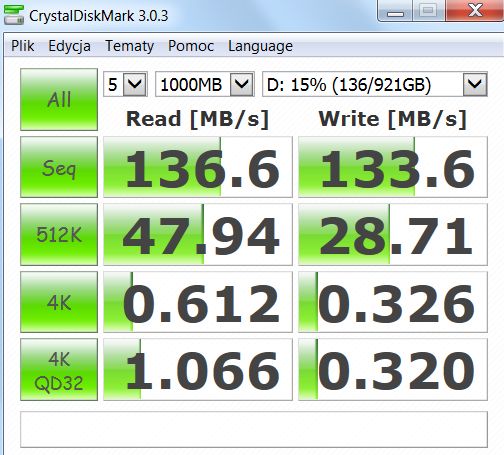Run all benchmarks with the All button
Image resolution: width=504 pixels, height=455 pixels.
(59, 99)
